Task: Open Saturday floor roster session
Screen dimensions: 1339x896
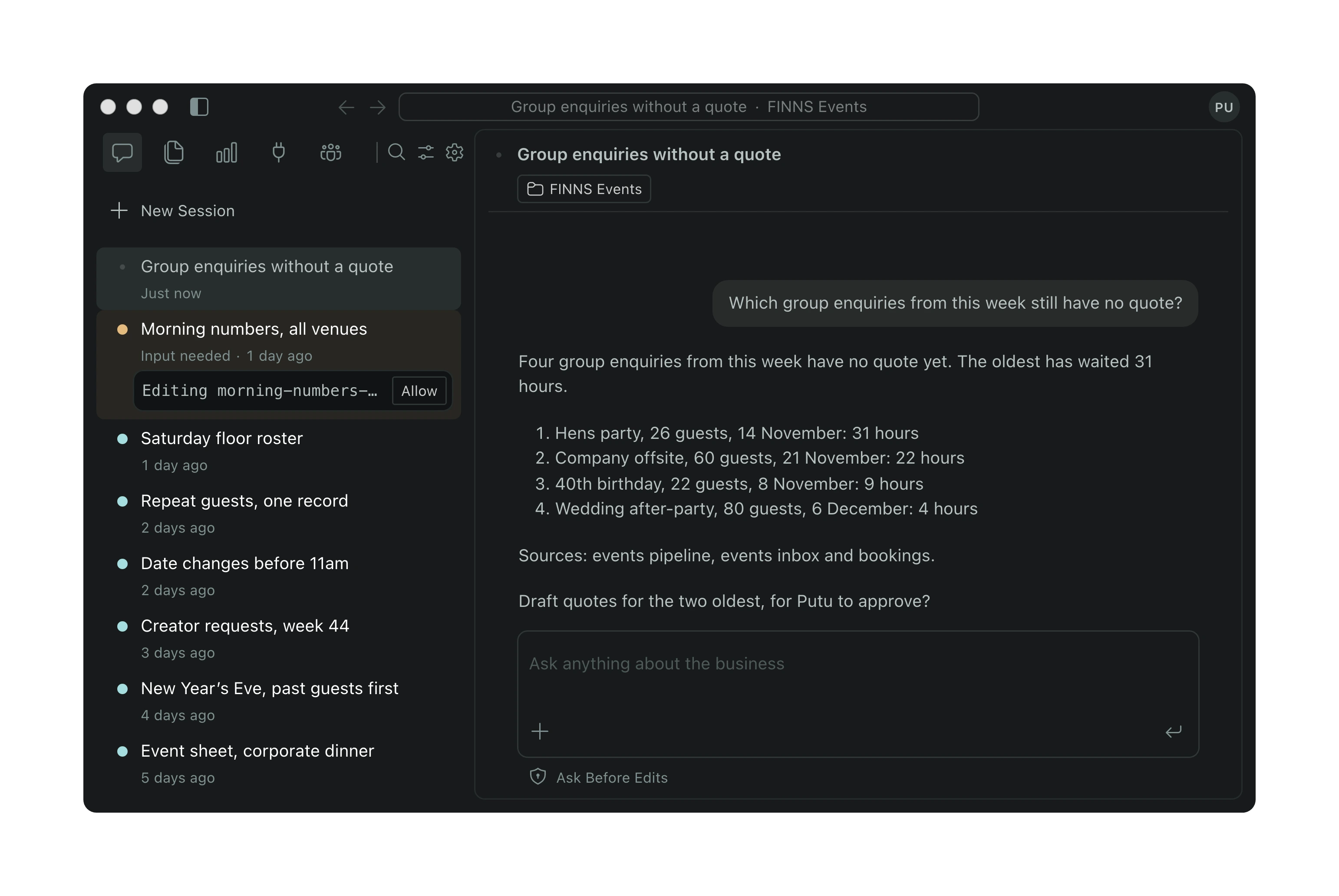Action: [279, 451]
